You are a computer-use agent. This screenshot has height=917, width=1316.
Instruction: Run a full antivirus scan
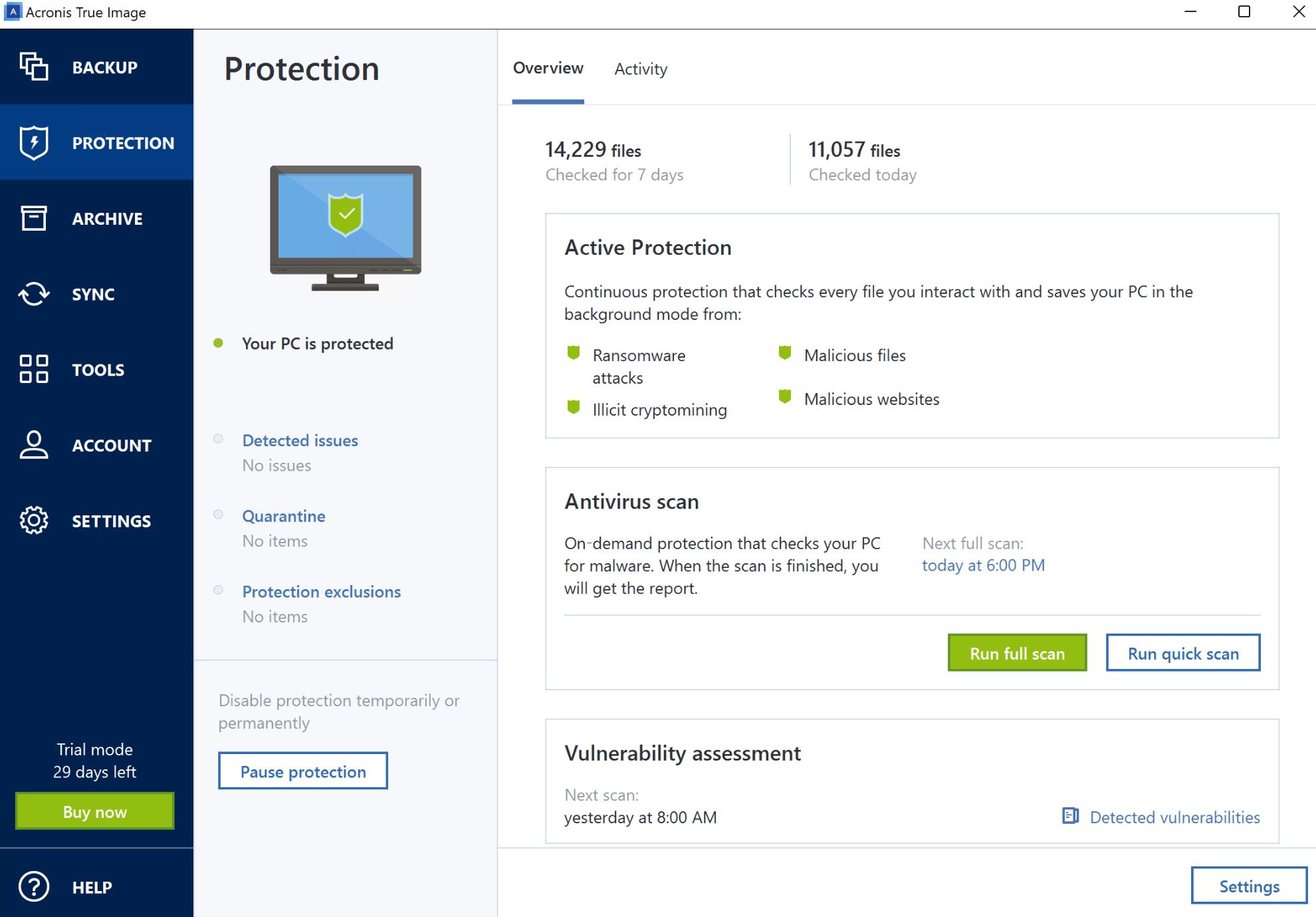(x=1017, y=653)
